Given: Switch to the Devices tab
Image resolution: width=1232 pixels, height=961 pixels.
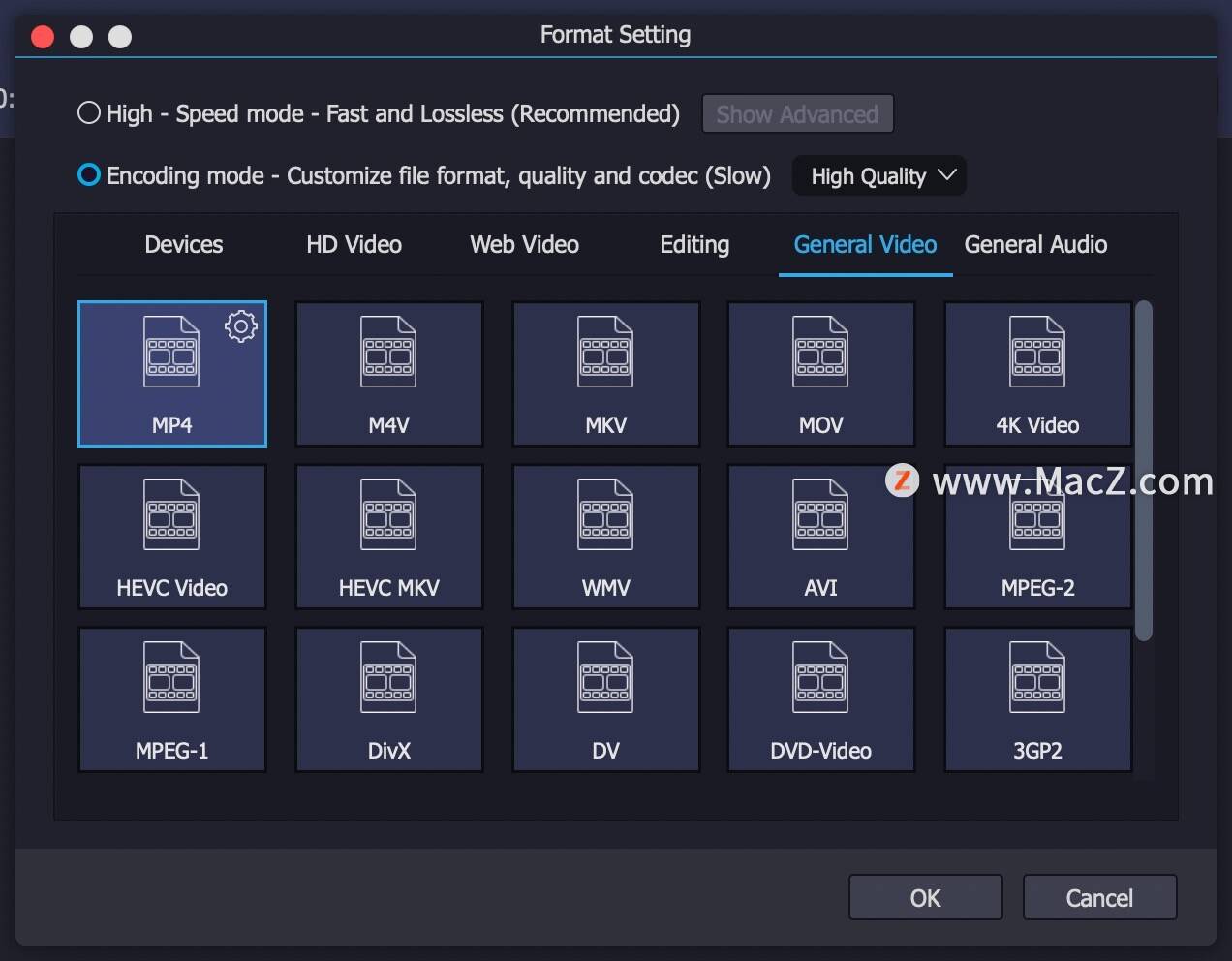Looking at the screenshot, I should point(184,244).
